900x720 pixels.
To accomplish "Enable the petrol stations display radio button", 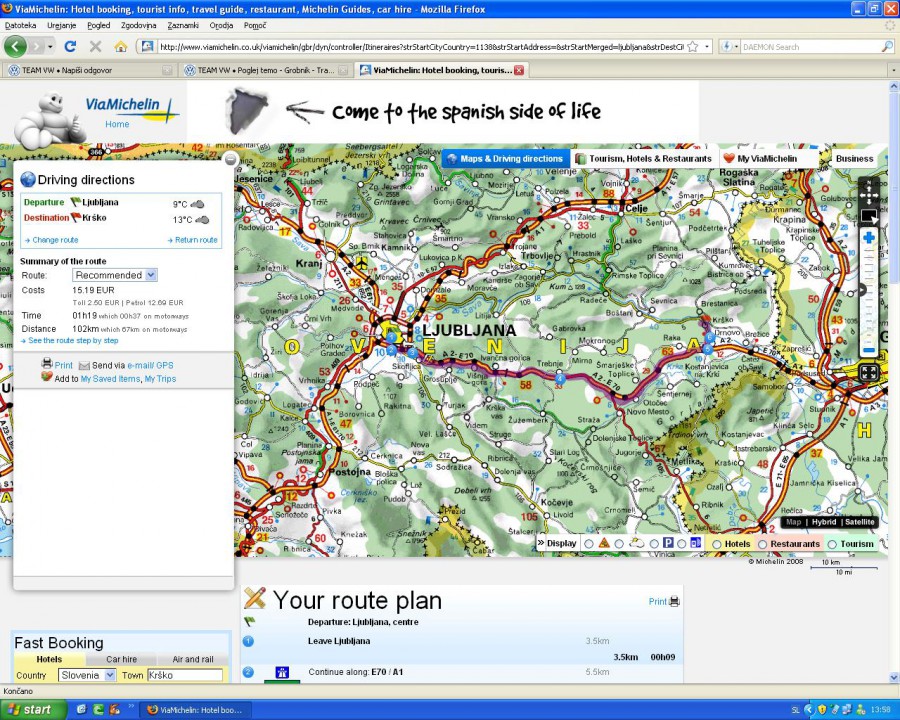I will click(x=681, y=543).
